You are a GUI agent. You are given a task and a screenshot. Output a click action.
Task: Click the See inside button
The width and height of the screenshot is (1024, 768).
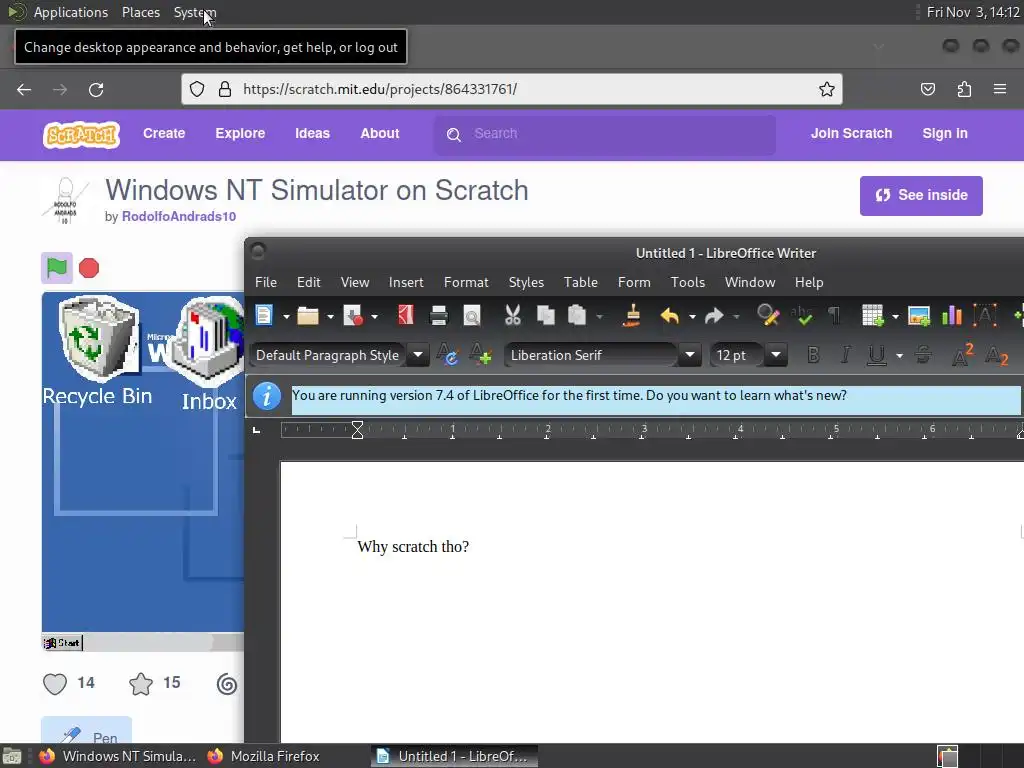coord(921,195)
